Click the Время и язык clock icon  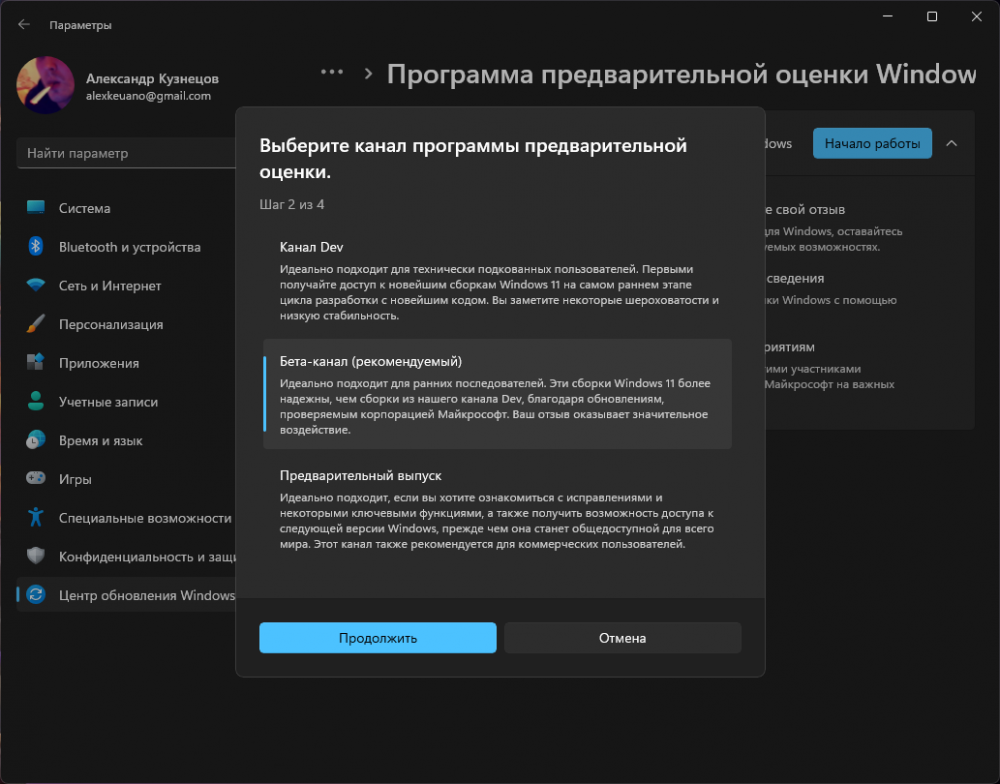coord(36,440)
